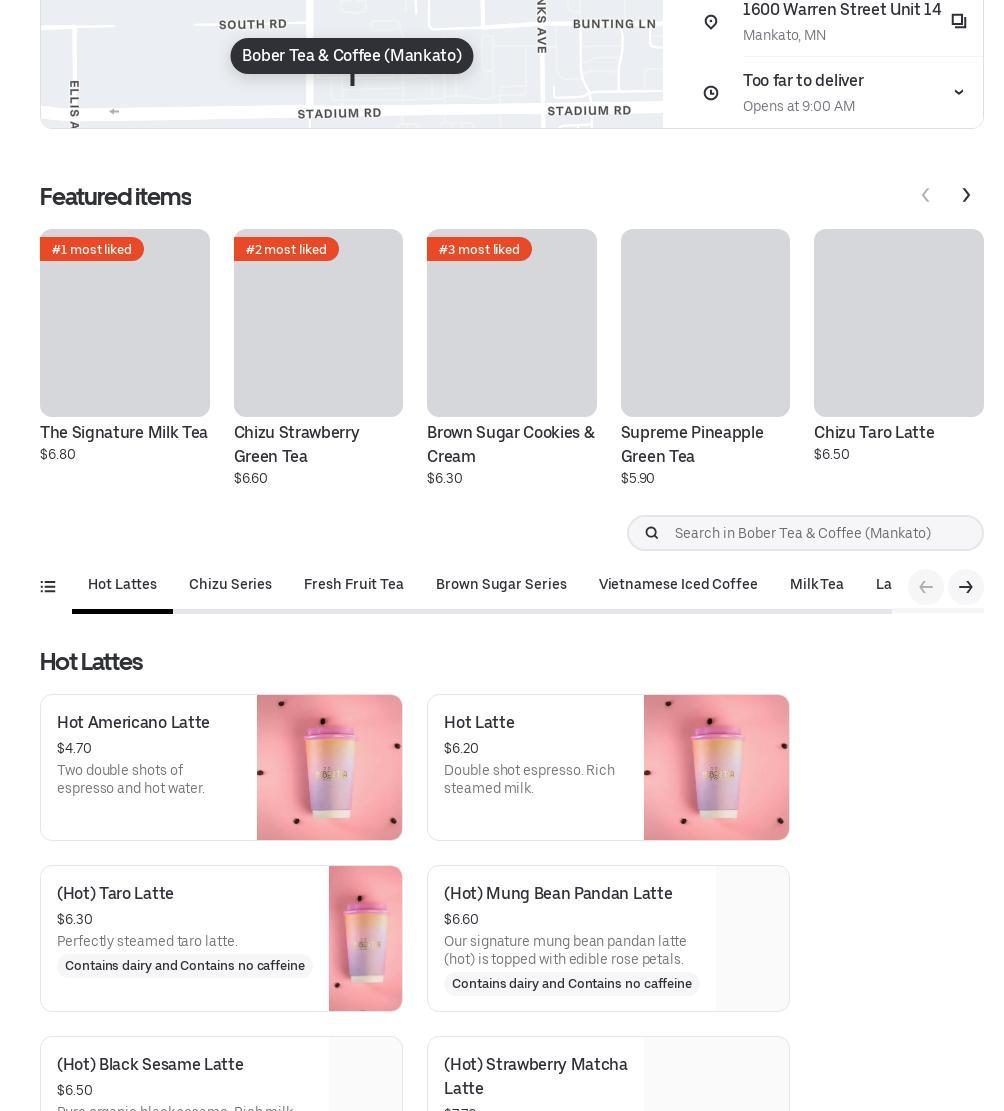Click the clock hours icon
The image size is (1004, 1111).
pyautogui.click(x=711, y=93)
